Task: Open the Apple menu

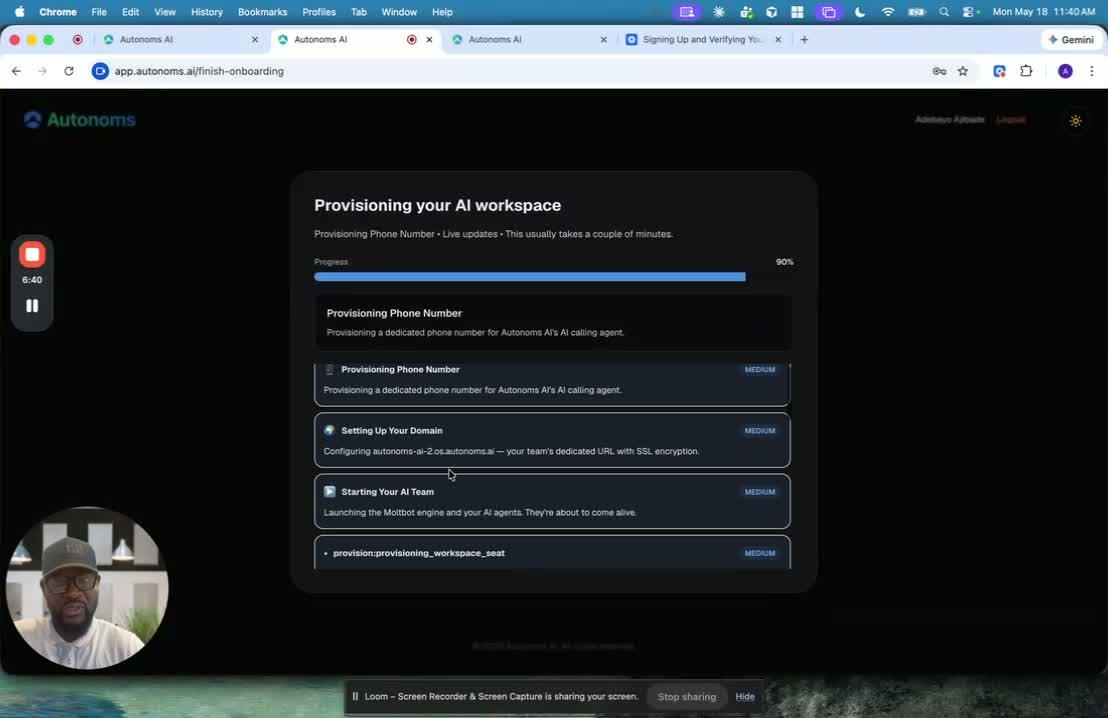Action: click(x=20, y=12)
